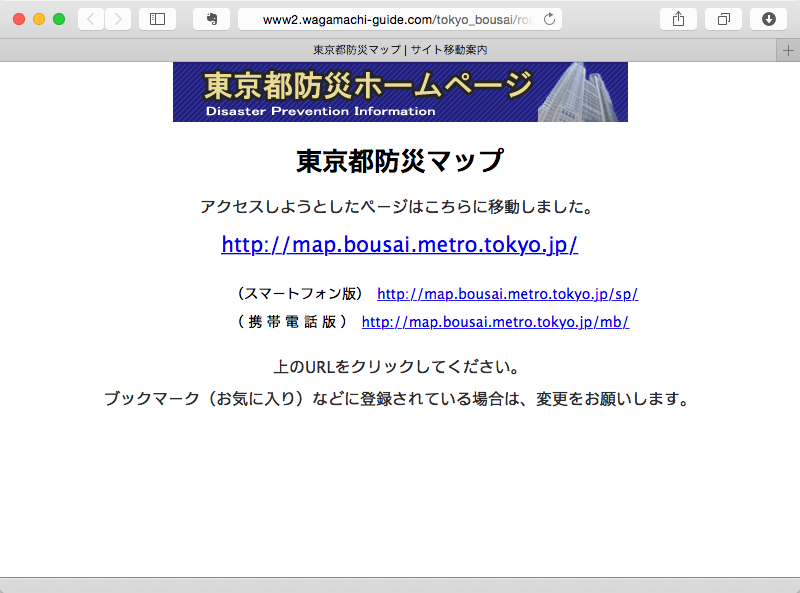Viewport: 800px width, 593px height.
Task: Show all tabs with the tabs icon
Action: pyautogui.click(x=723, y=19)
